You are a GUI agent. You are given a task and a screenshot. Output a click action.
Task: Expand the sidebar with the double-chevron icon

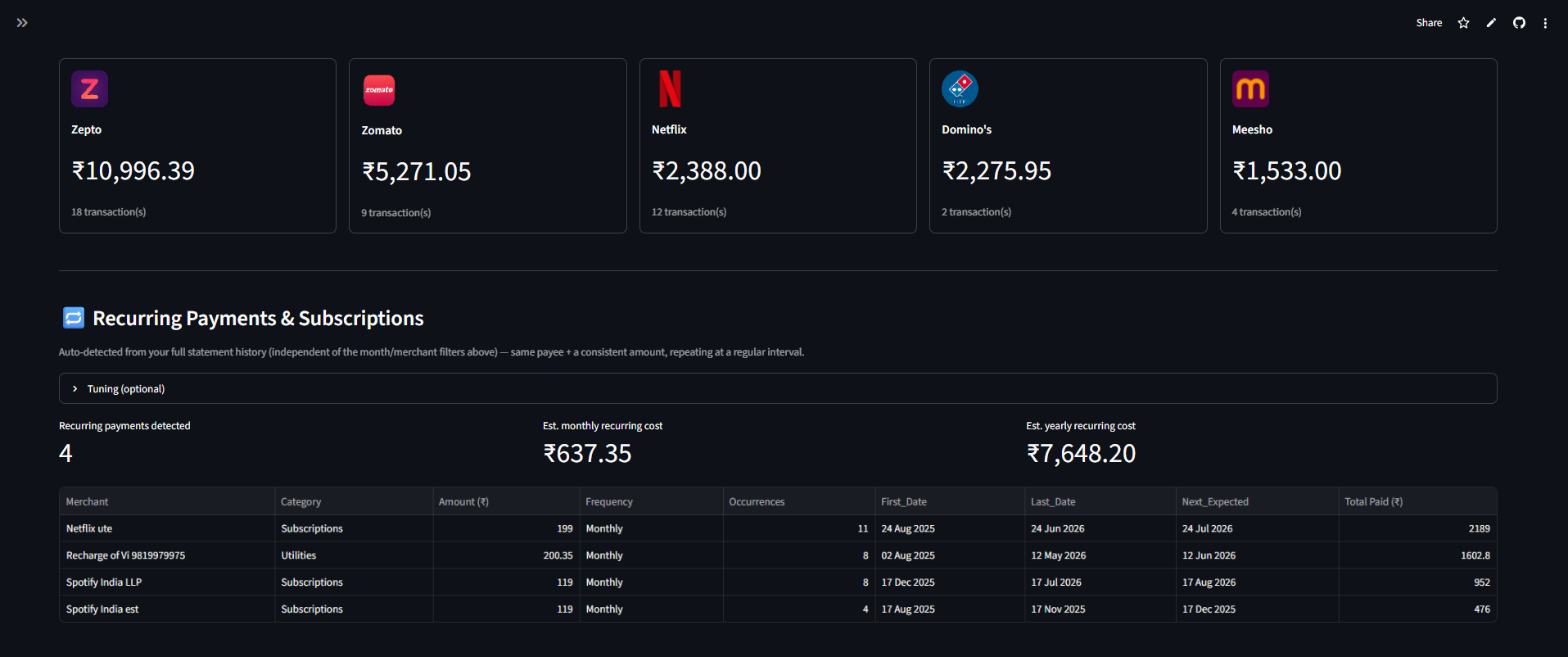[x=22, y=23]
